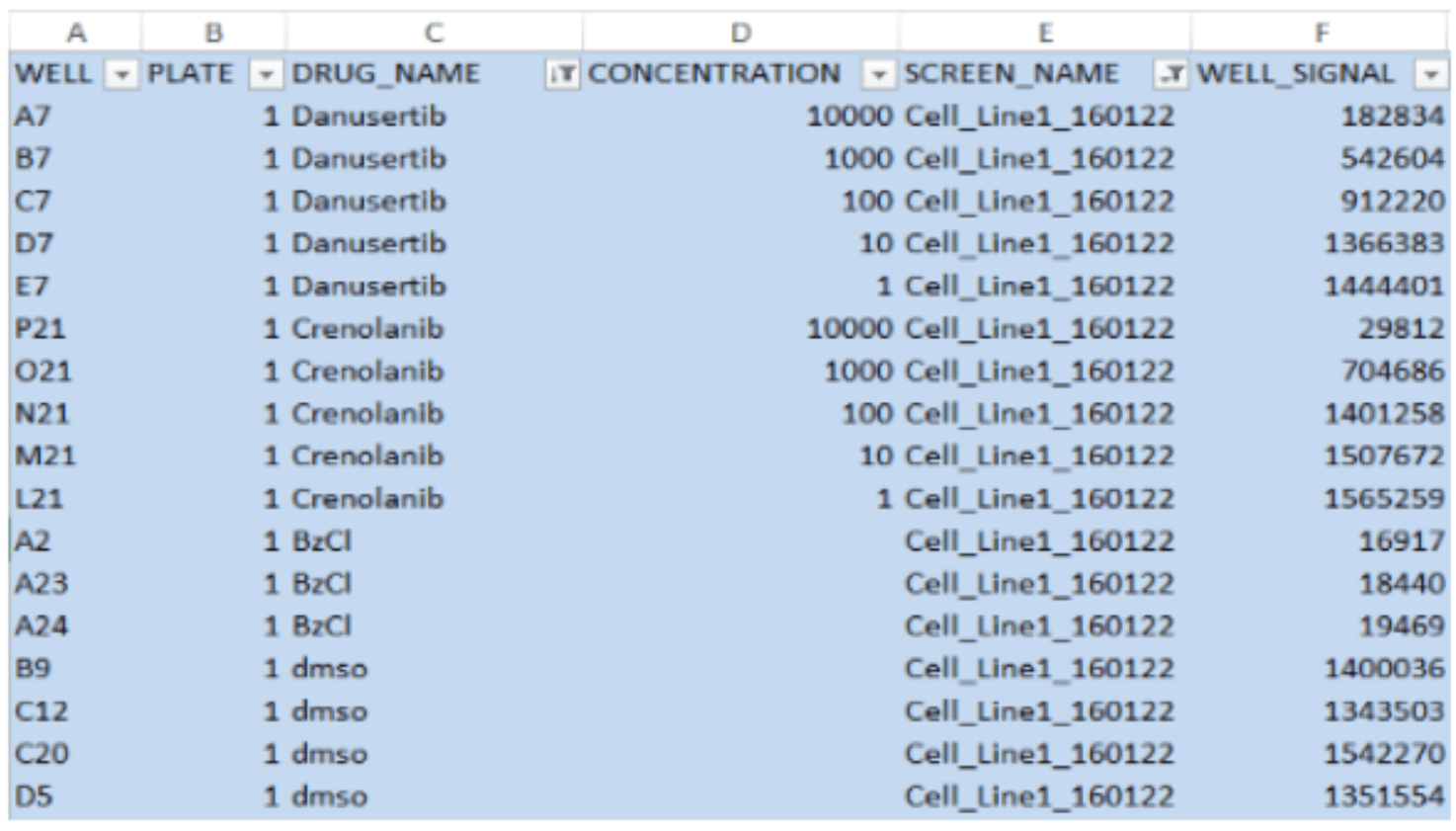
Task: Select the WELL_SIGNAL value 1565259
Action: (1383, 499)
